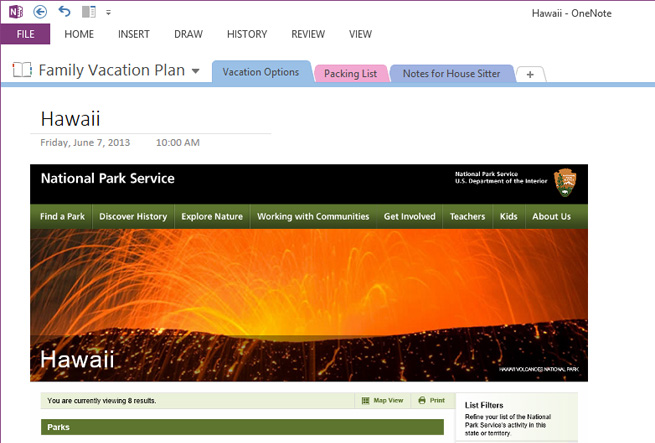The height and width of the screenshot is (443, 655).
Task: Open the Explore Nature nav link
Action: 212,216
